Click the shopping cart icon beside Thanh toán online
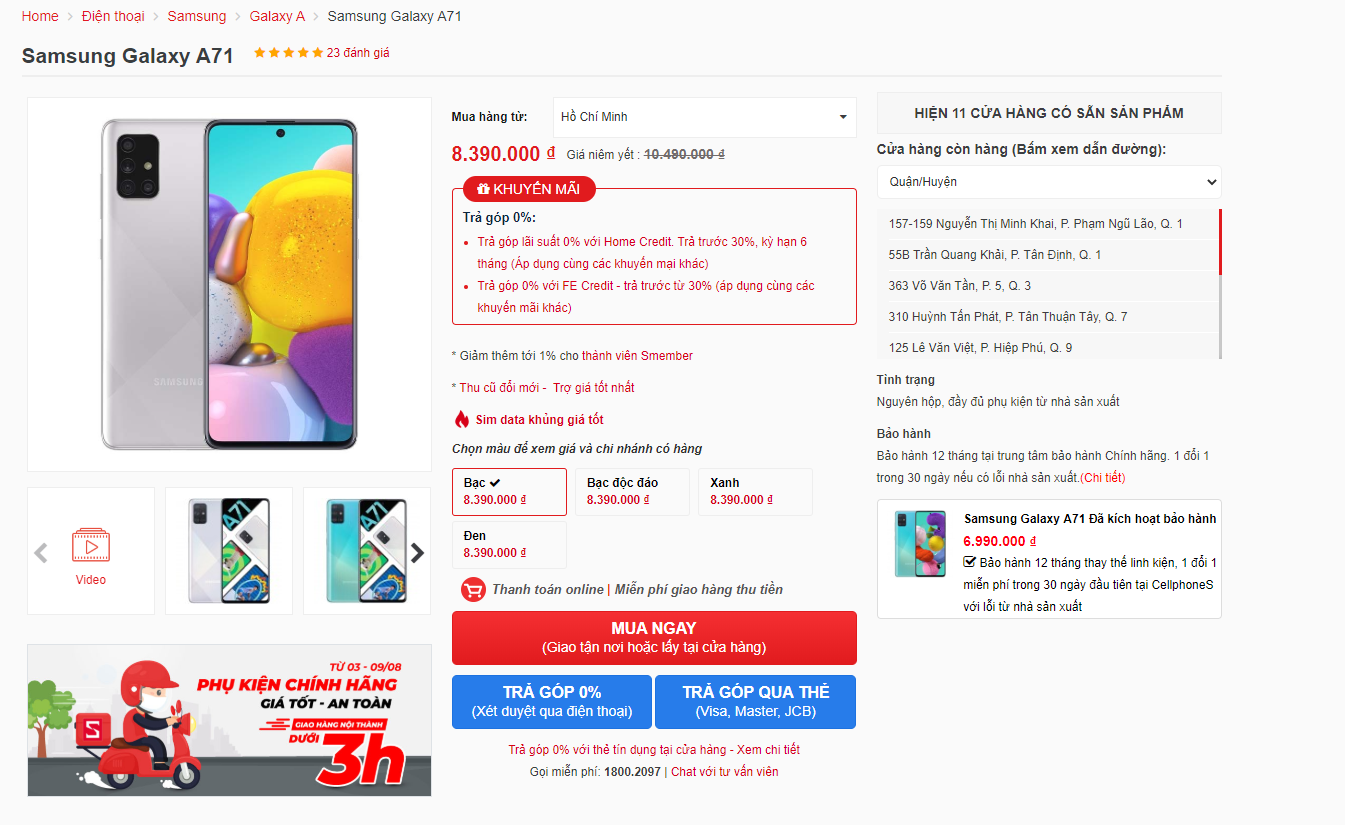This screenshot has width=1345, height=825. pos(473,590)
